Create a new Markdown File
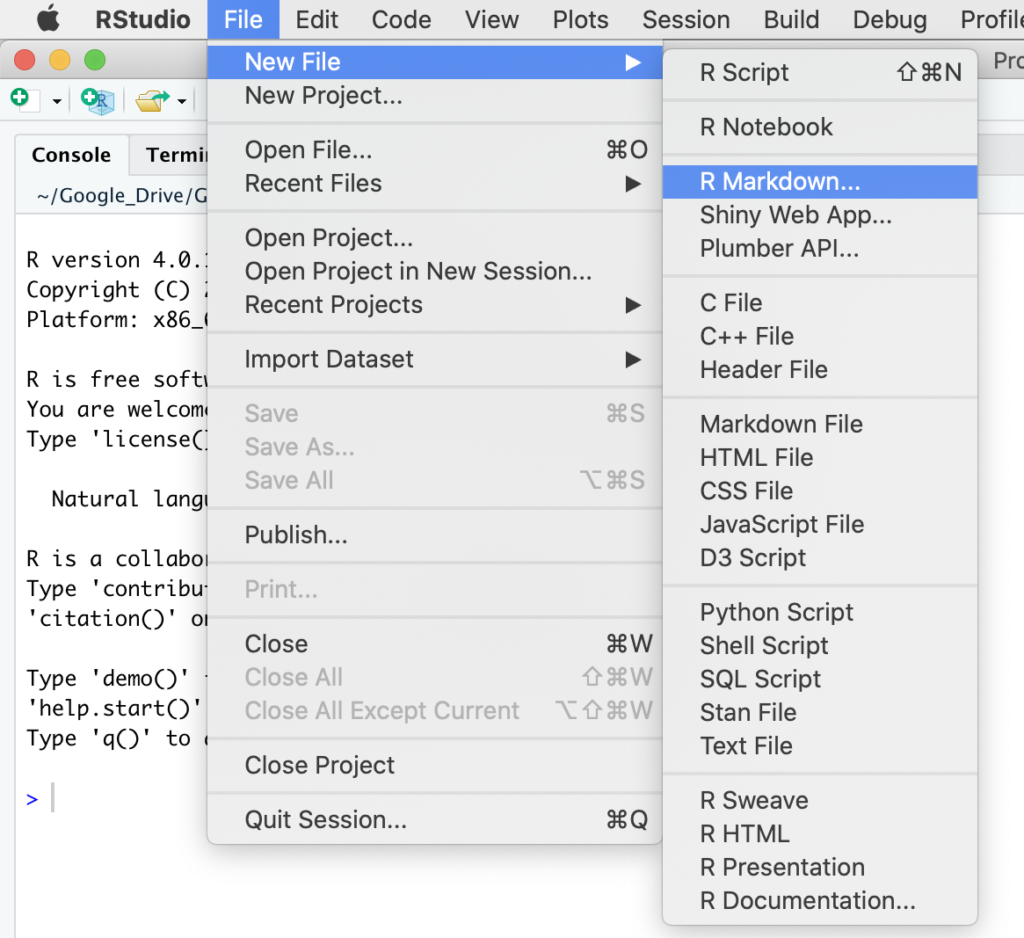Viewport: 1024px width, 938px height. coord(820,425)
